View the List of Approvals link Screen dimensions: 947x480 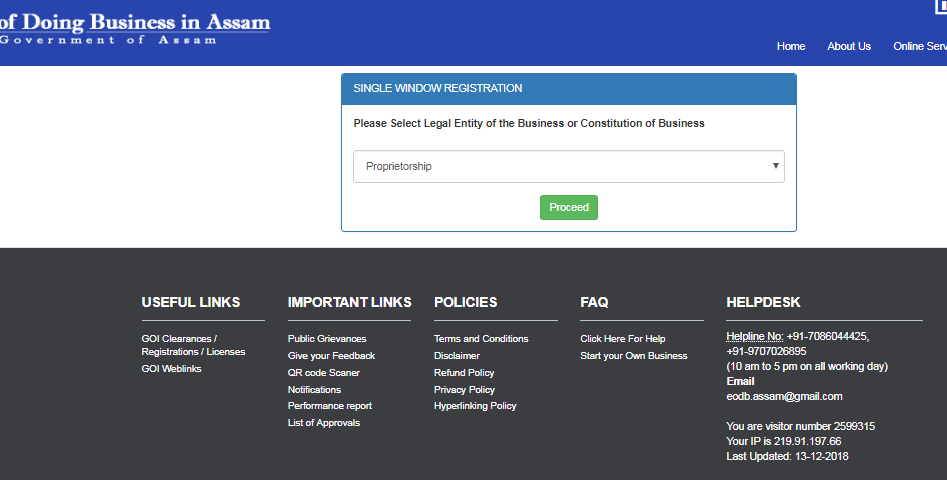click(x=323, y=423)
